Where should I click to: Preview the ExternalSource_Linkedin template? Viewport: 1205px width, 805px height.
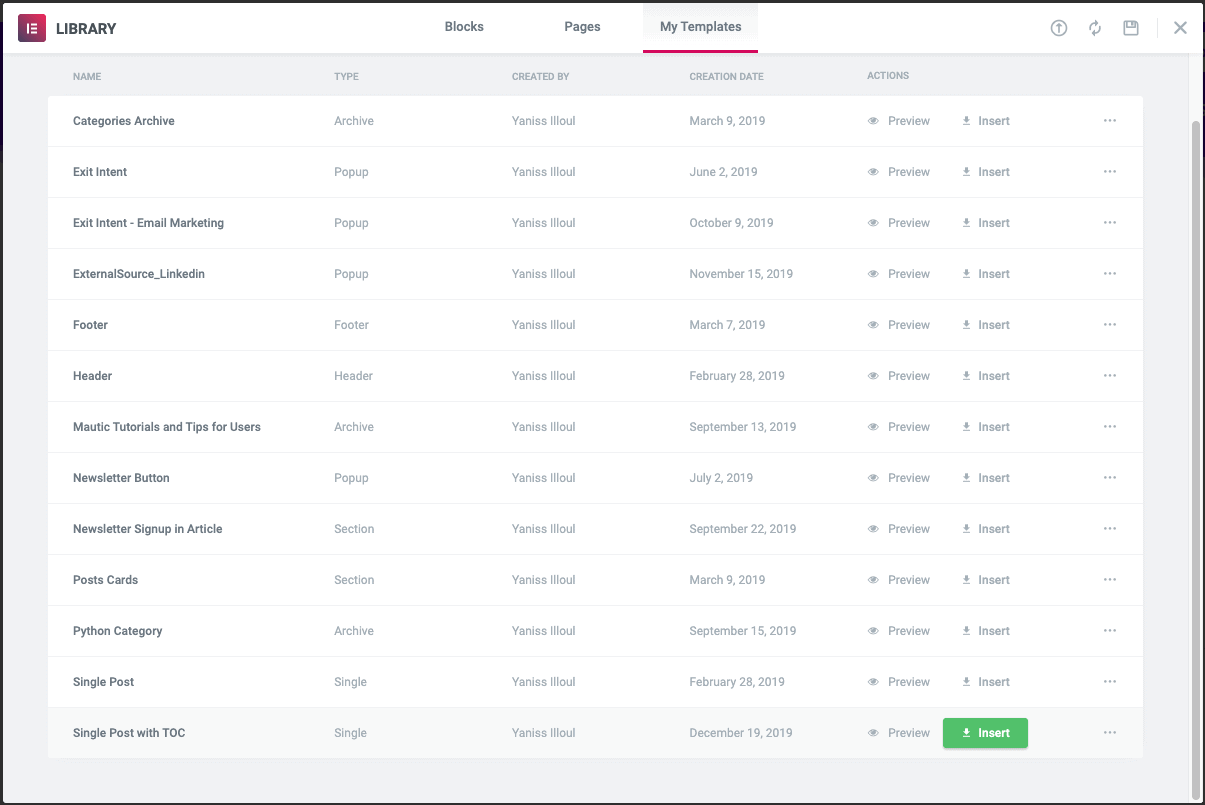(899, 274)
